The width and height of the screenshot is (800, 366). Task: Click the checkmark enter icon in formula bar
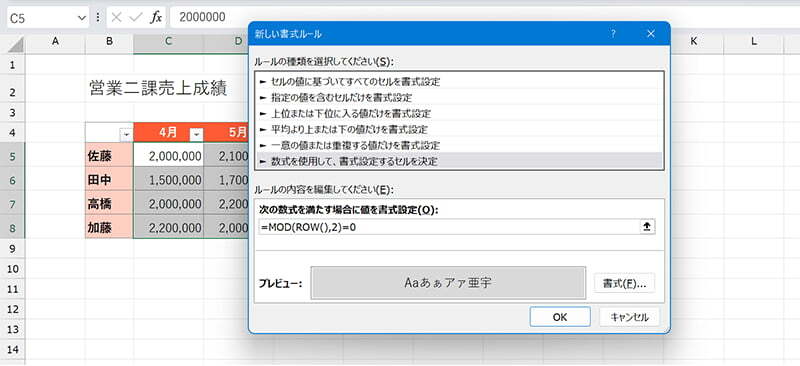136,17
